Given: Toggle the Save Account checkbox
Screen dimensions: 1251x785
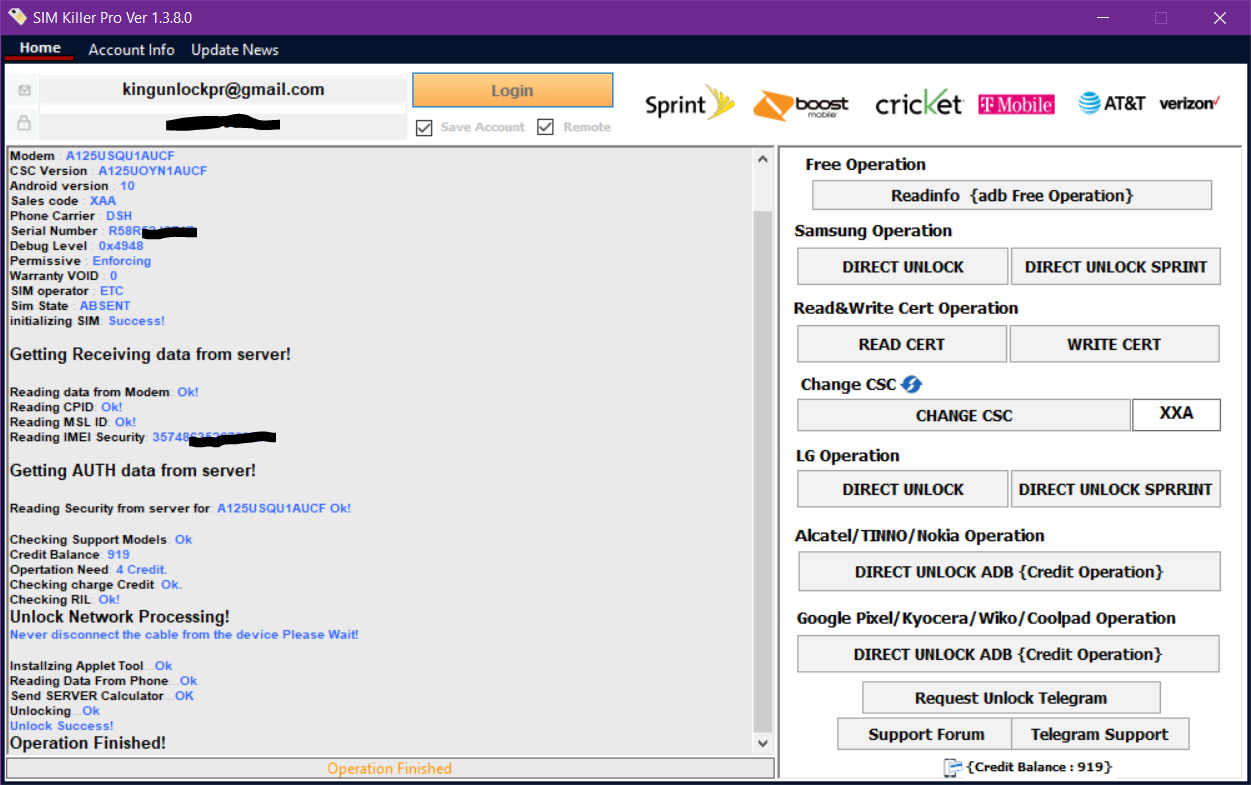Looking at the screenshot, I should pyautogui.click(x=424, y=127).
